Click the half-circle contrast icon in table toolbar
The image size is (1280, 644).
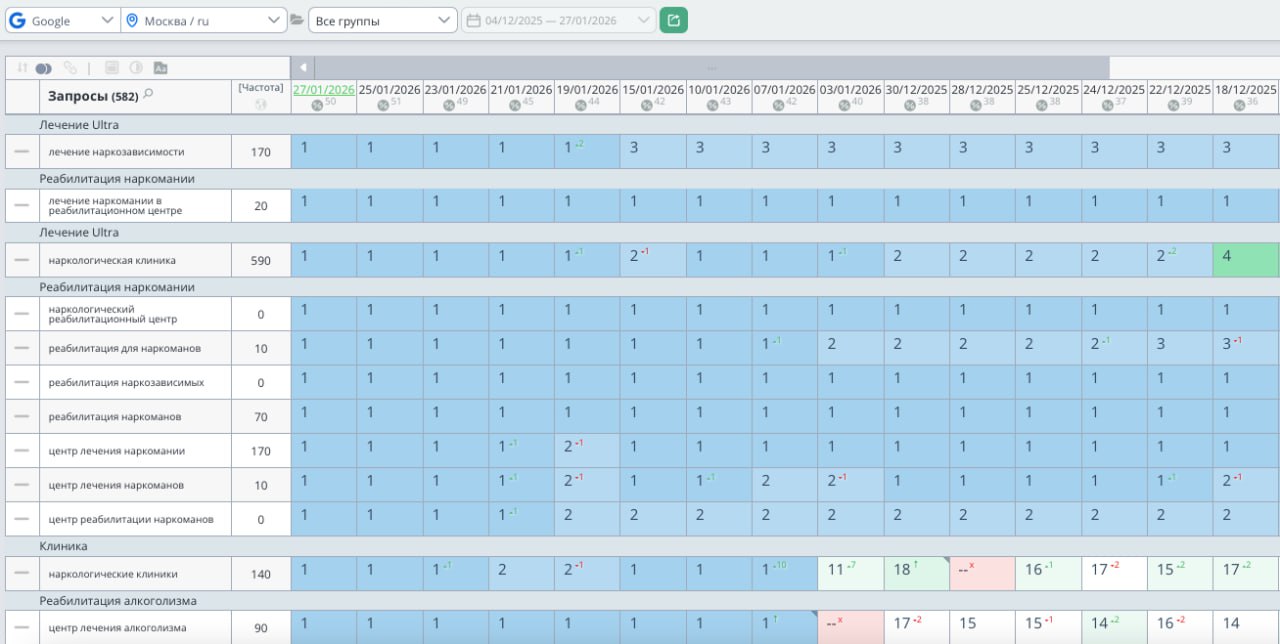pyautogui.click(x=136, y=68)
